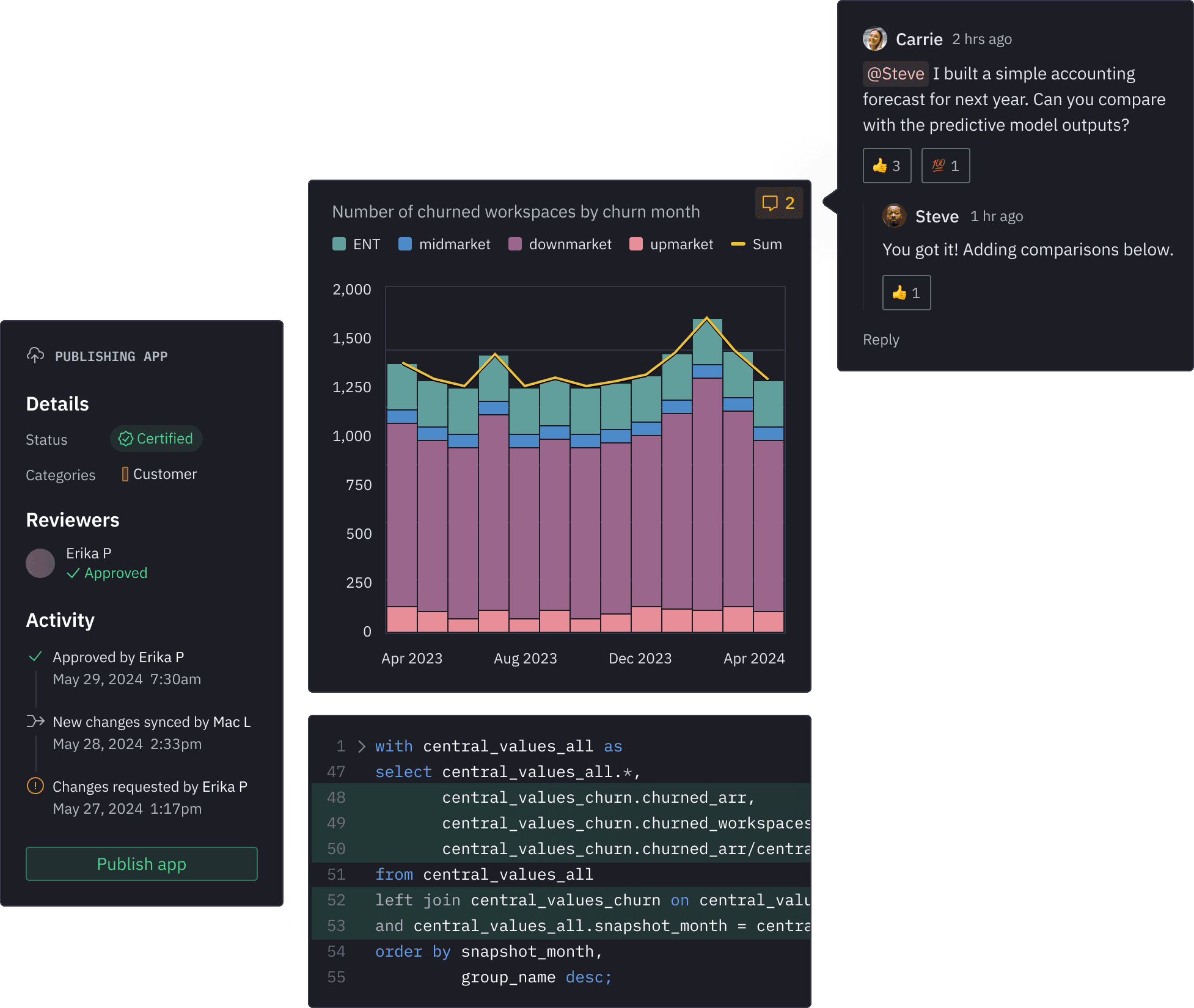Click the Certified badge icon
The height and width of the screenshot is (1008, 1194).
(126, 439)
